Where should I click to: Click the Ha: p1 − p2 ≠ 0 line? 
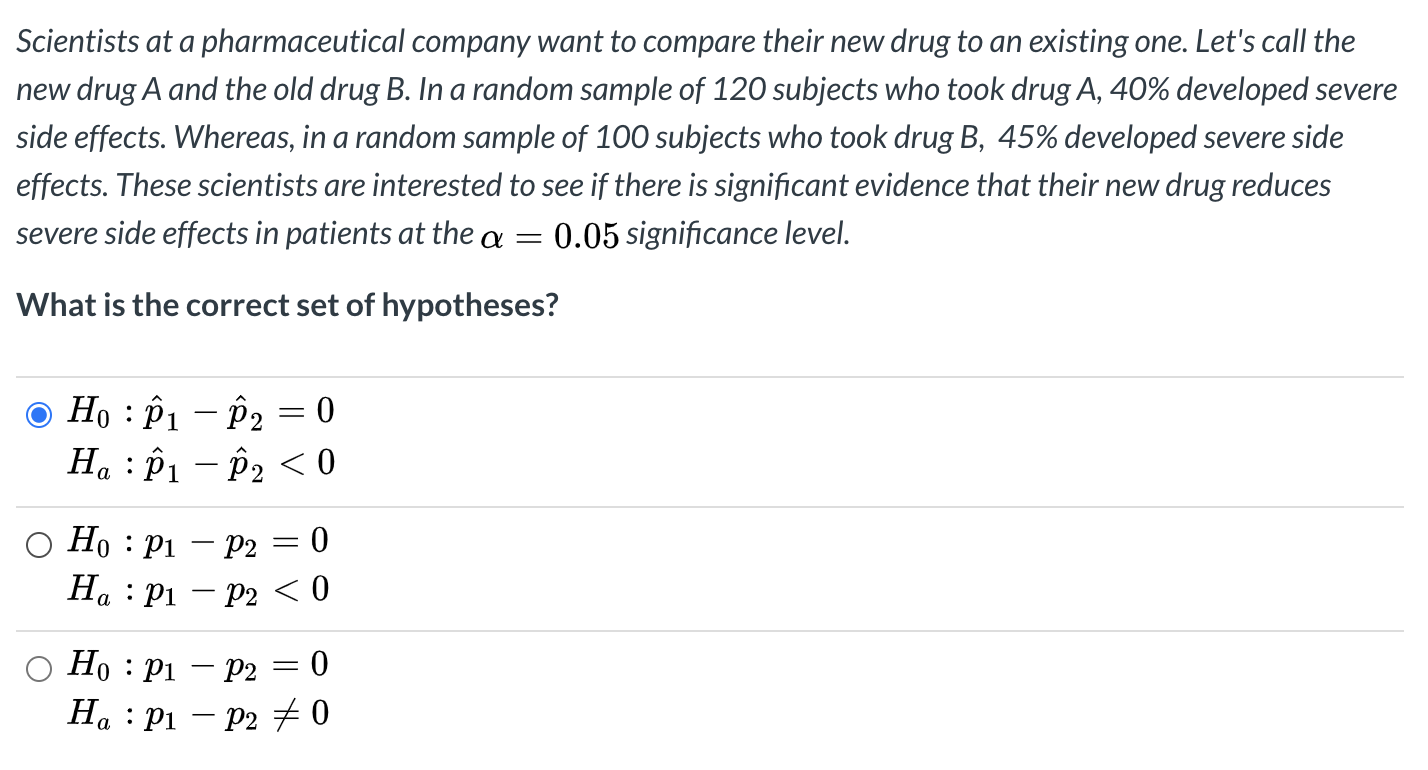coord(197,715)
